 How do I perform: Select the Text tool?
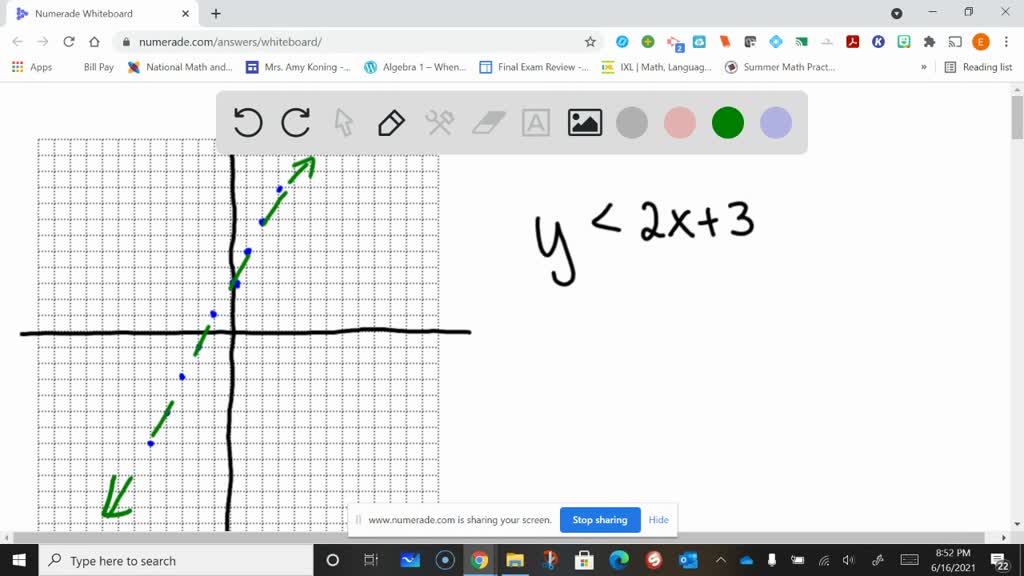pyautogui.click(x=536, y=122)
